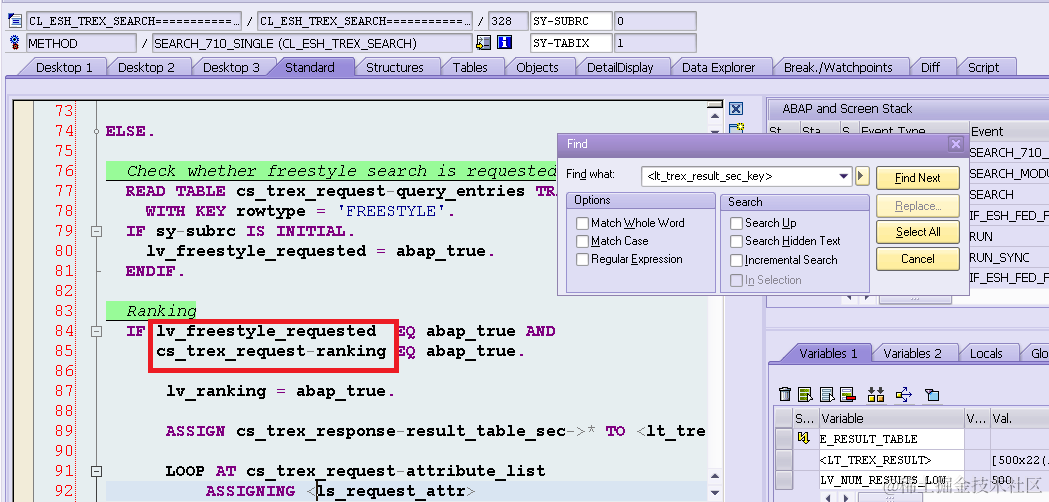
Task: Open the DetailDisplay tab
Action: [x=619, y=67]
